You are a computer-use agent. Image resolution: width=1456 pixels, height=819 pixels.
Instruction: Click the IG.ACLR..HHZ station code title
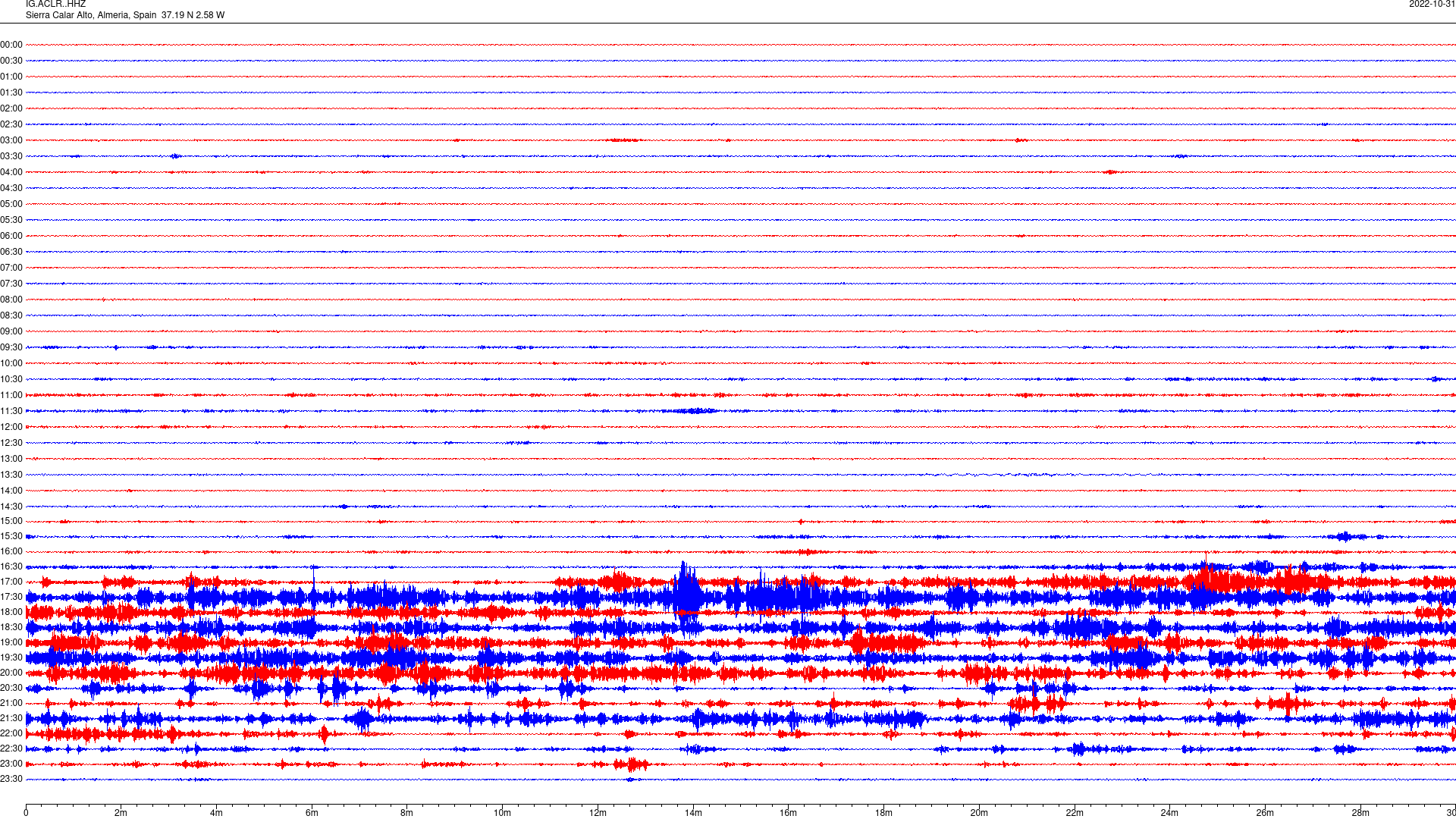[x=55, y=5]
